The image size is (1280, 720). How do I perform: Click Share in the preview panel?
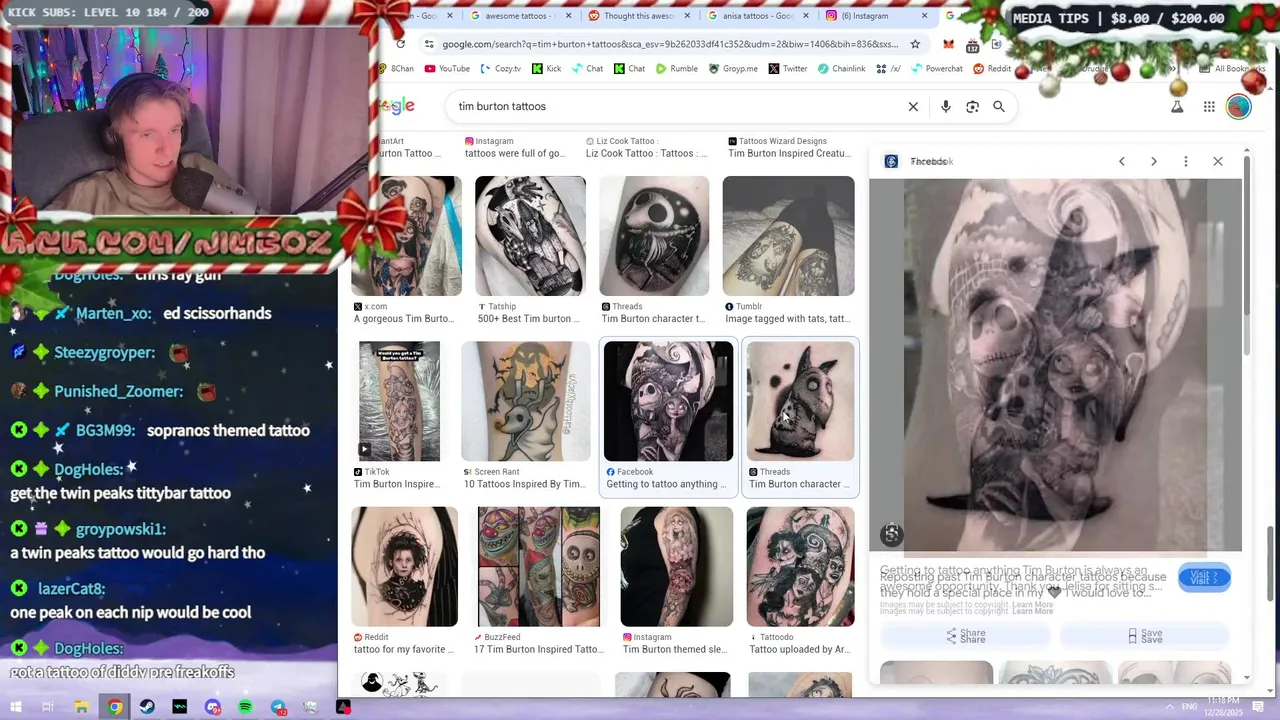(966, 636)
